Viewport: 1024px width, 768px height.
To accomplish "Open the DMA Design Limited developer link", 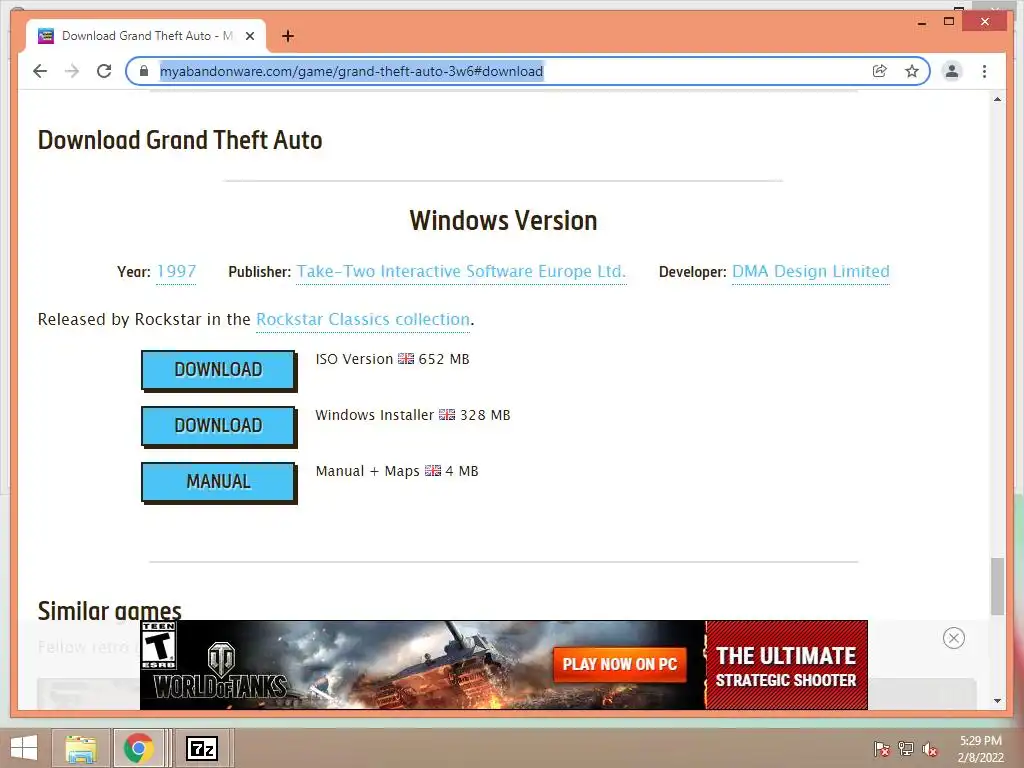I will [x=810, y=272].
